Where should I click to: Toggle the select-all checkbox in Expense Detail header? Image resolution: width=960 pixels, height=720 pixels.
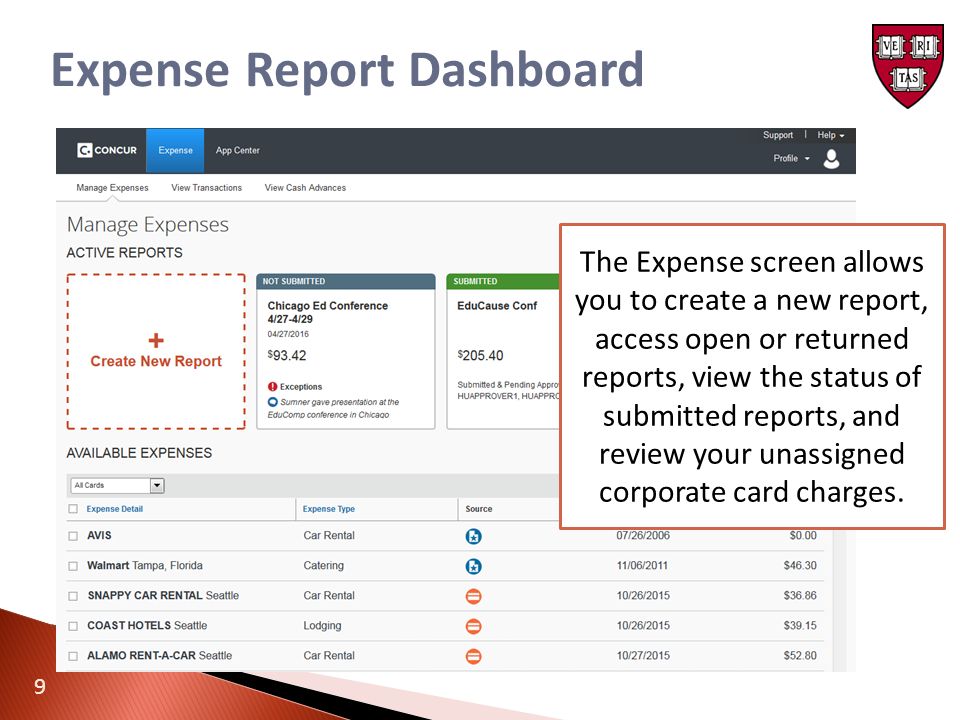[73, 509]
